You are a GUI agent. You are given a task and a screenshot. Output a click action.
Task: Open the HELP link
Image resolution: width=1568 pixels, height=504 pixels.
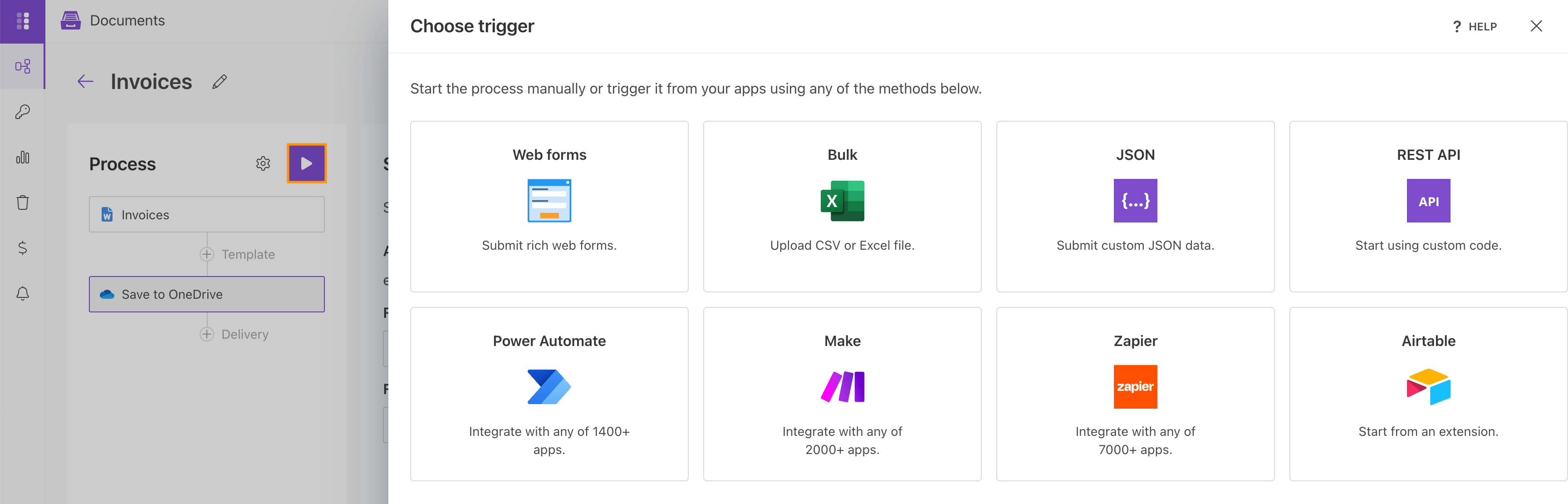1474,26
